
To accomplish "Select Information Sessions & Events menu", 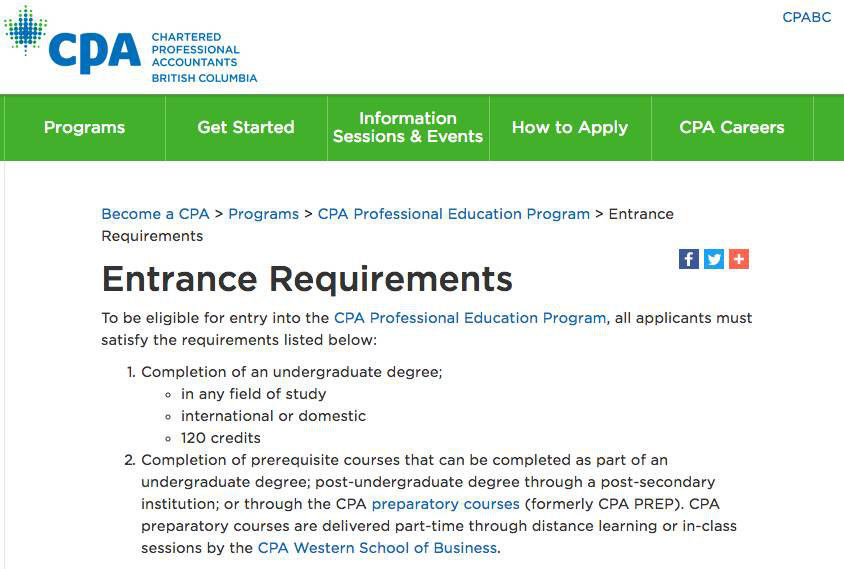I will click(408, 128).
